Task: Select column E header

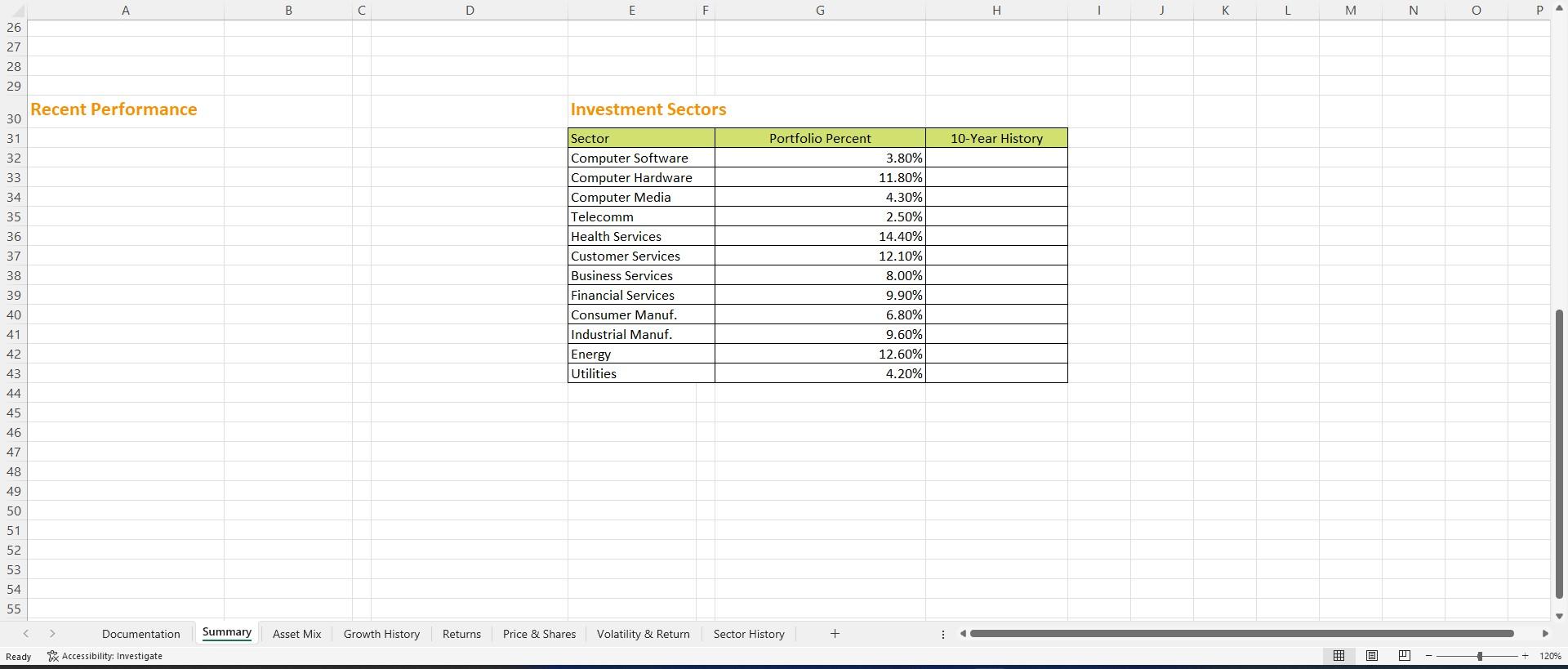Action: (x=631, y=10)
